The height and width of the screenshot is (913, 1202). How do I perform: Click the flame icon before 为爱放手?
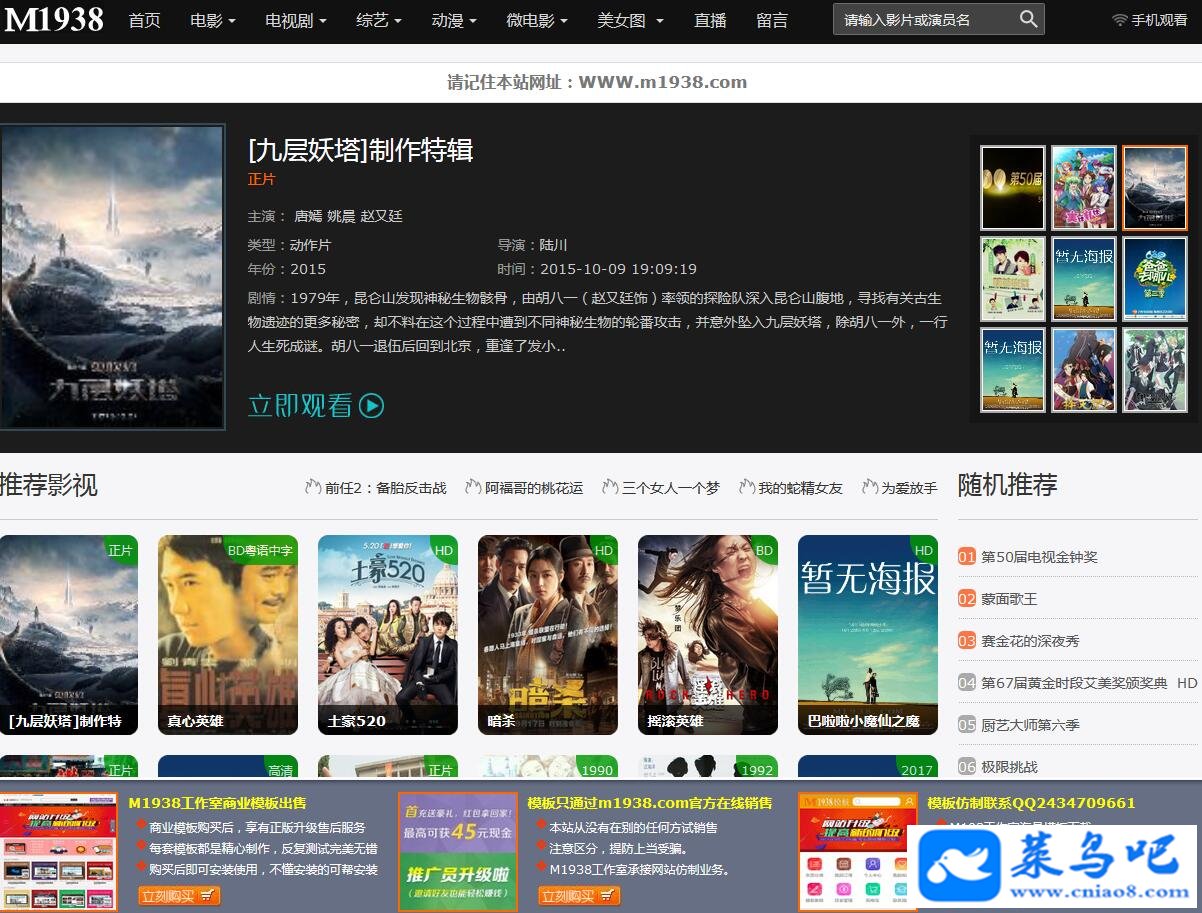point(869,487)
